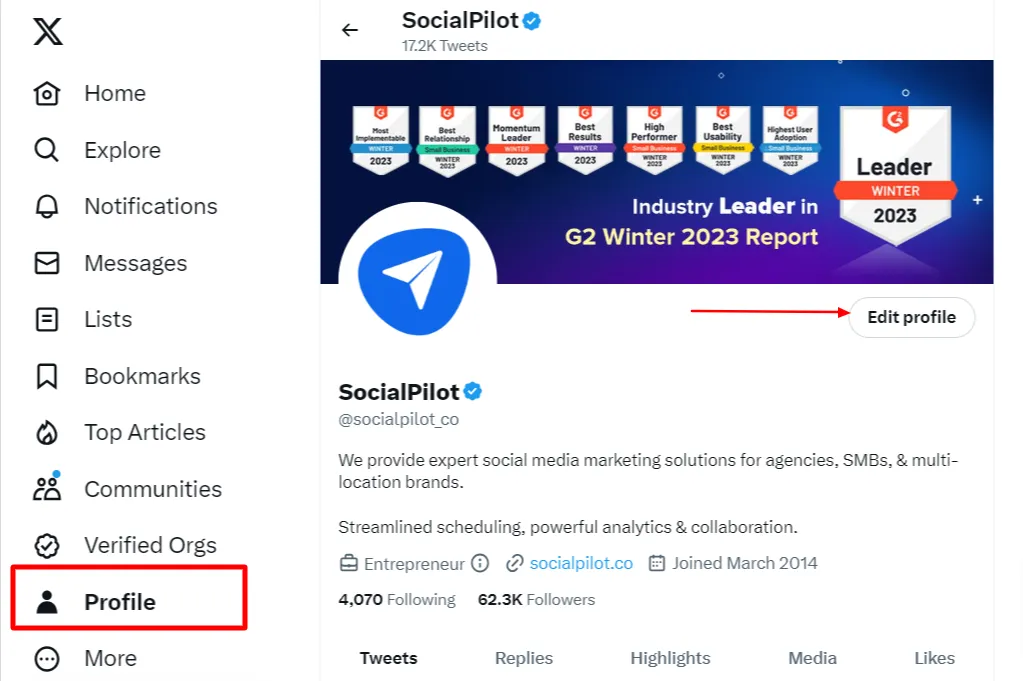Check Messages using the envelope icon

point(46,263)
